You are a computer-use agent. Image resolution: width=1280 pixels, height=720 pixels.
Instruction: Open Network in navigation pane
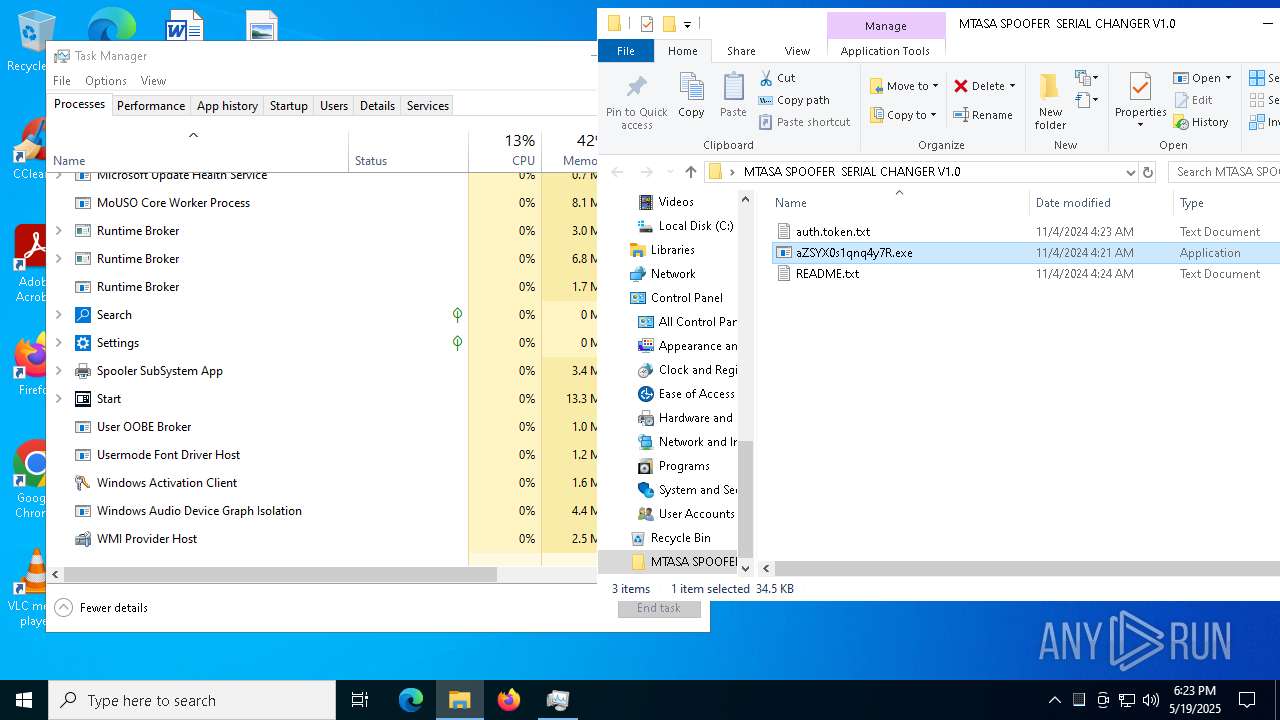pyautogui.click(x=662, y=274)
